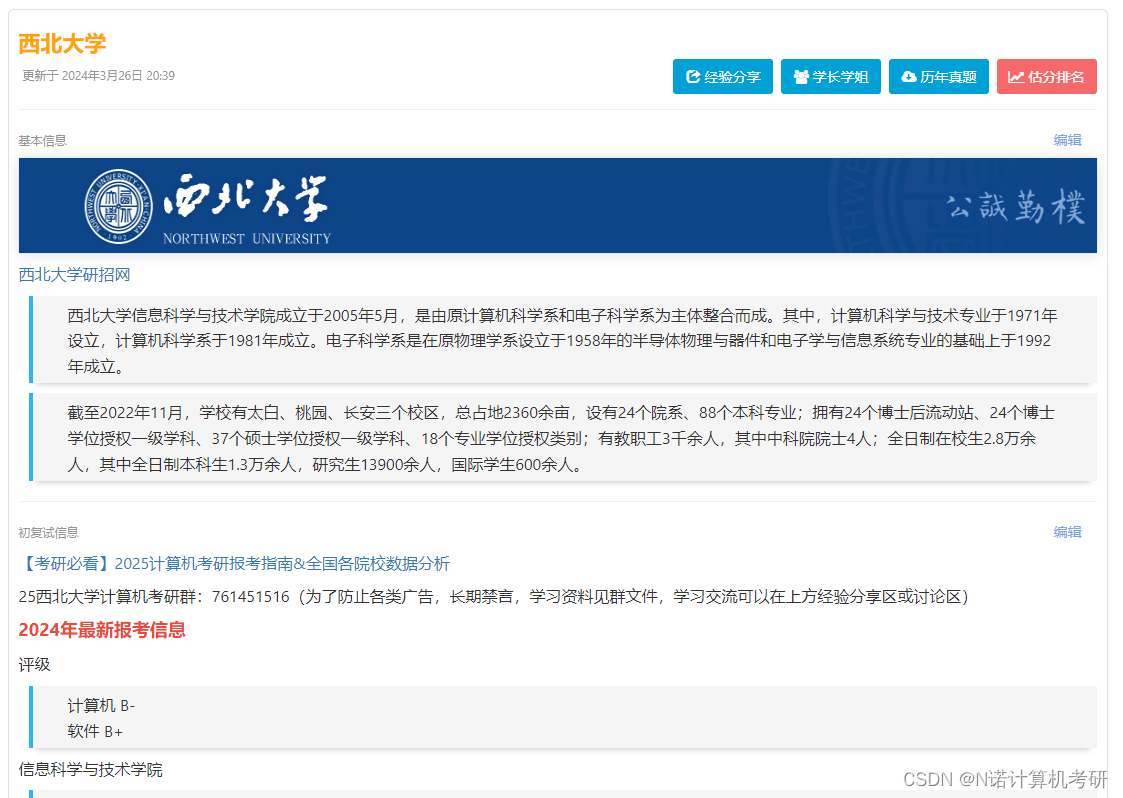Click 编辑 link beside 初复试信息

tap(1067, 532)
